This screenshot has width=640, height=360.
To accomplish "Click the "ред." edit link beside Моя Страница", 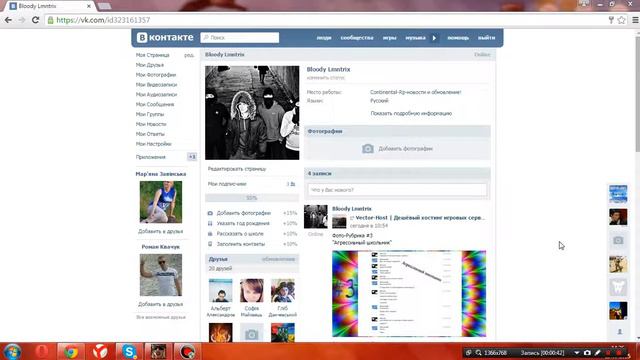I will [189, 55].
